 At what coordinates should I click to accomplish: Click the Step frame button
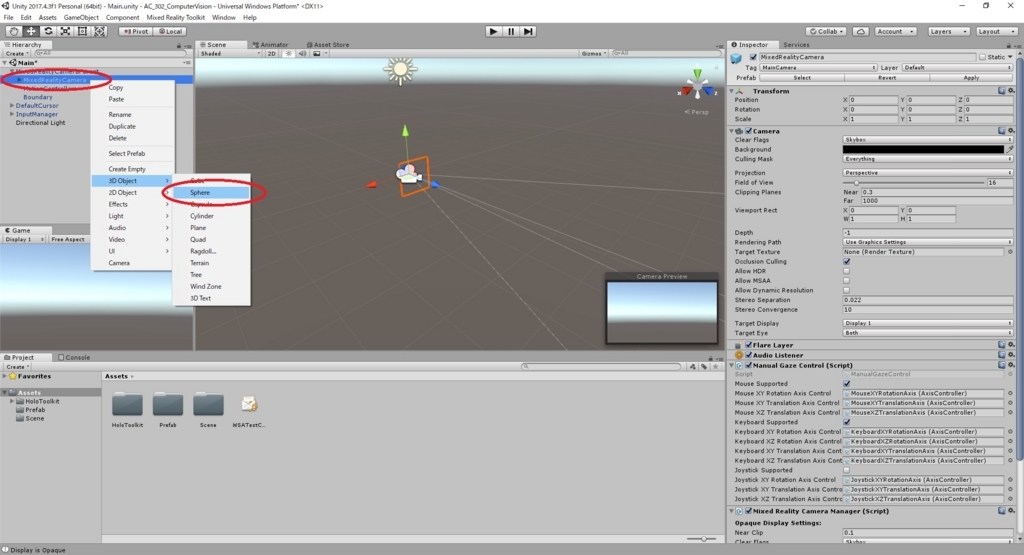(528, 31)
